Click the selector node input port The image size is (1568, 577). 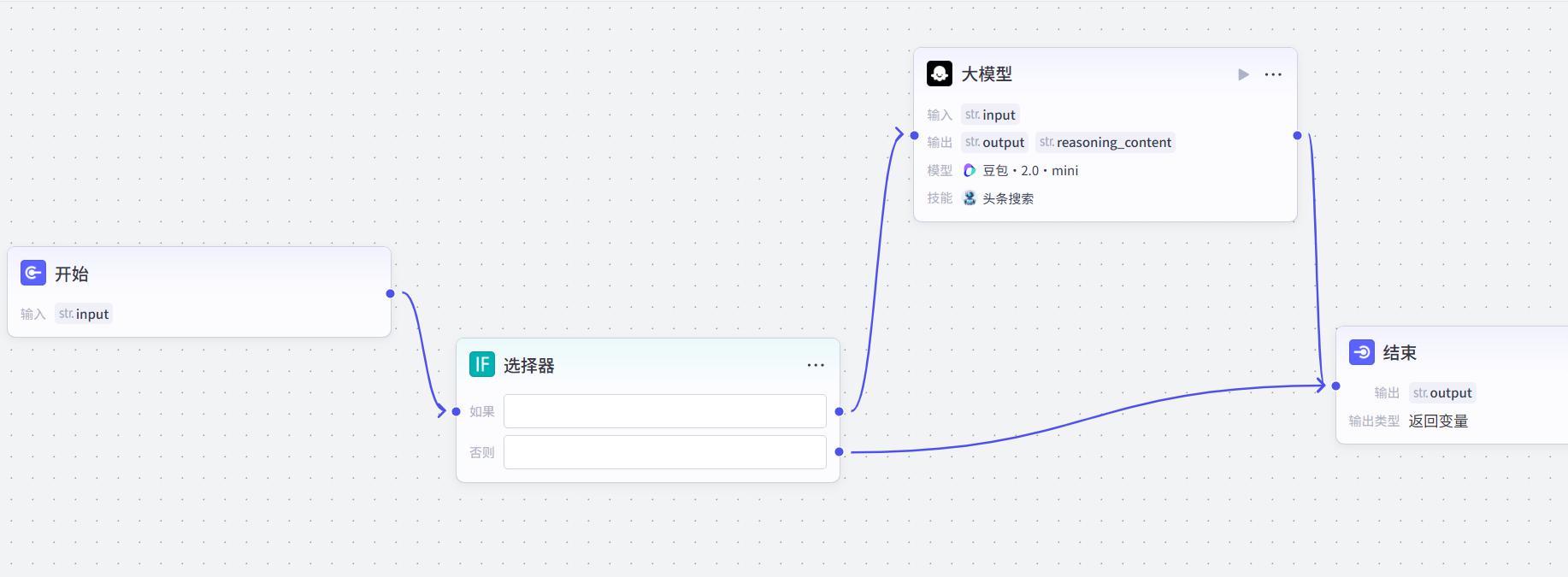[x=457, y=411]
